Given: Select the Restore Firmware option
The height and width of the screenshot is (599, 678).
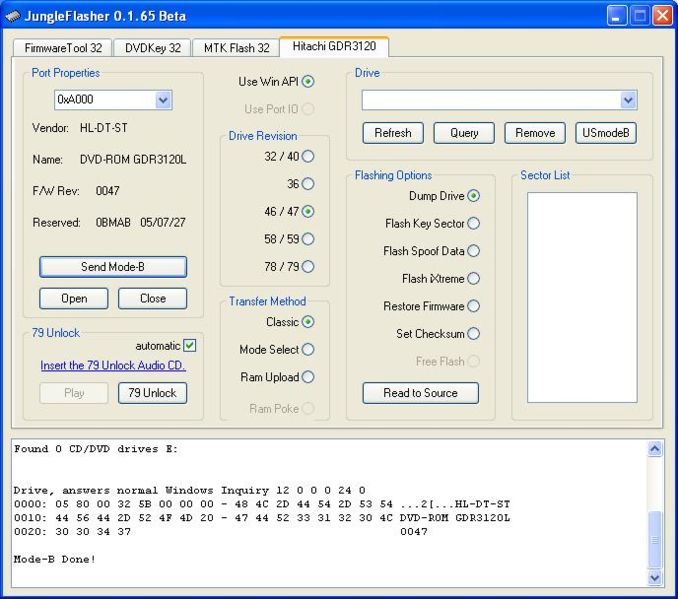Looking at the screenshot, I should [x=473, y=306].
